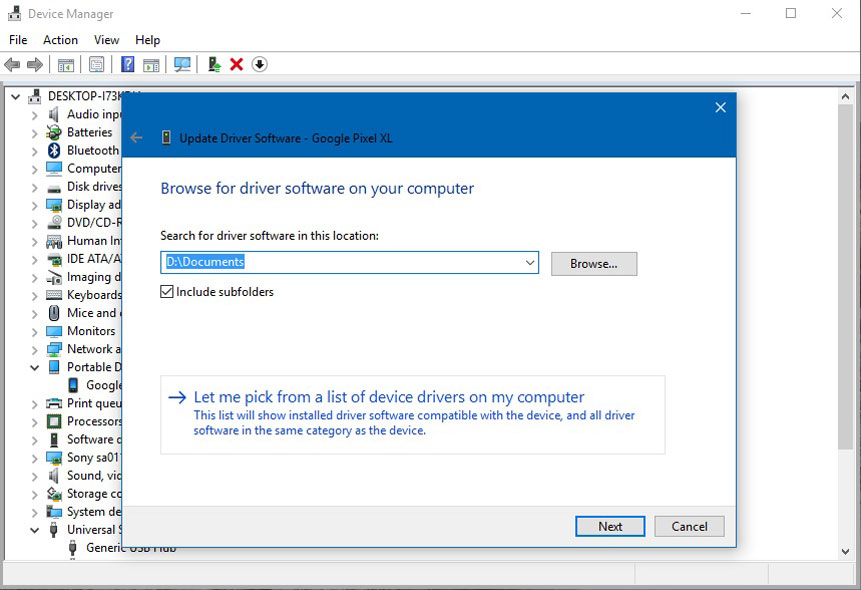This screenshot has height=590, width=861.
Task: Click the Next button
Action: pos(610,526)
